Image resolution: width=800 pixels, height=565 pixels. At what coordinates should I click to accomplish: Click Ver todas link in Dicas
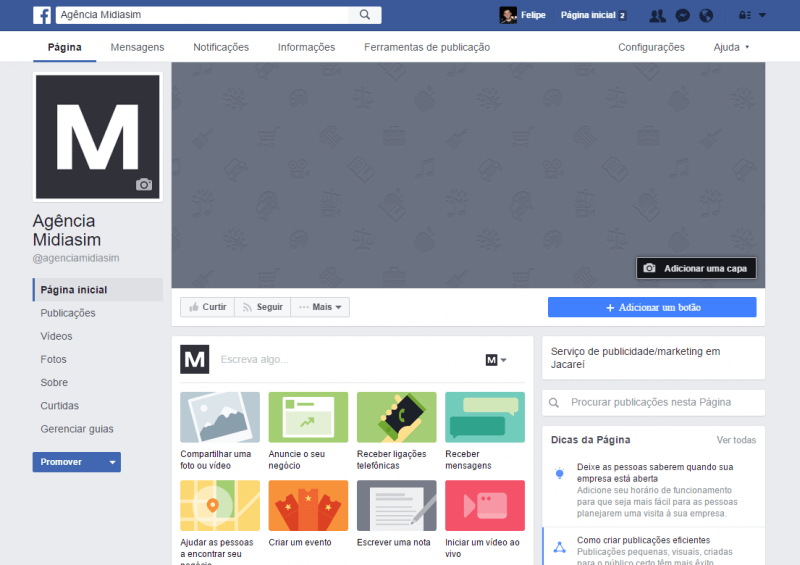coord(736,440)
